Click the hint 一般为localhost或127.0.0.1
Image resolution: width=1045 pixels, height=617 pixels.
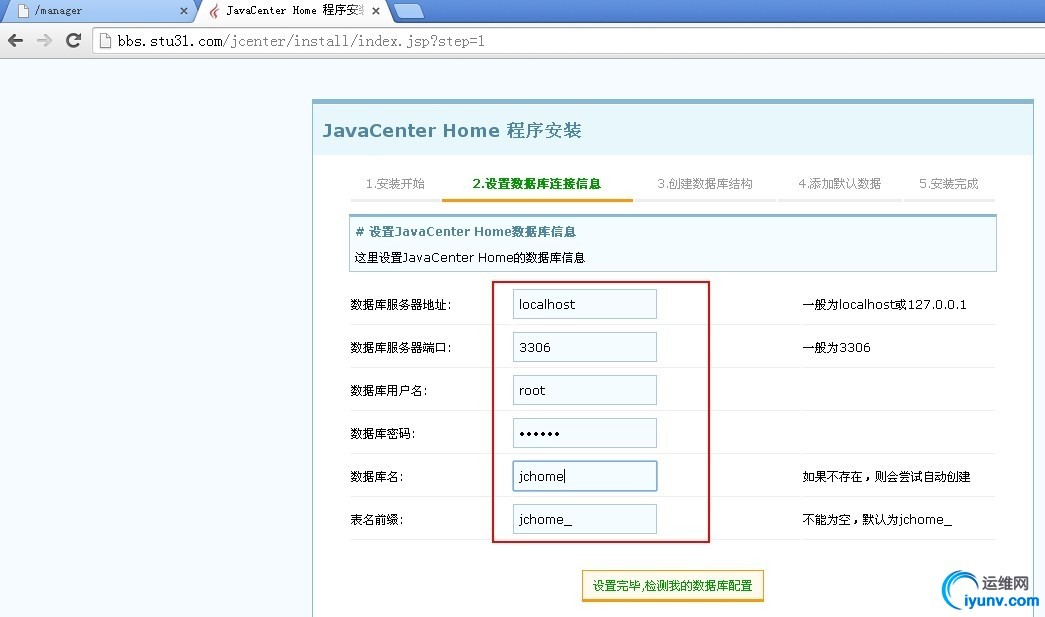pyautogui.click(x=884, y=305)
